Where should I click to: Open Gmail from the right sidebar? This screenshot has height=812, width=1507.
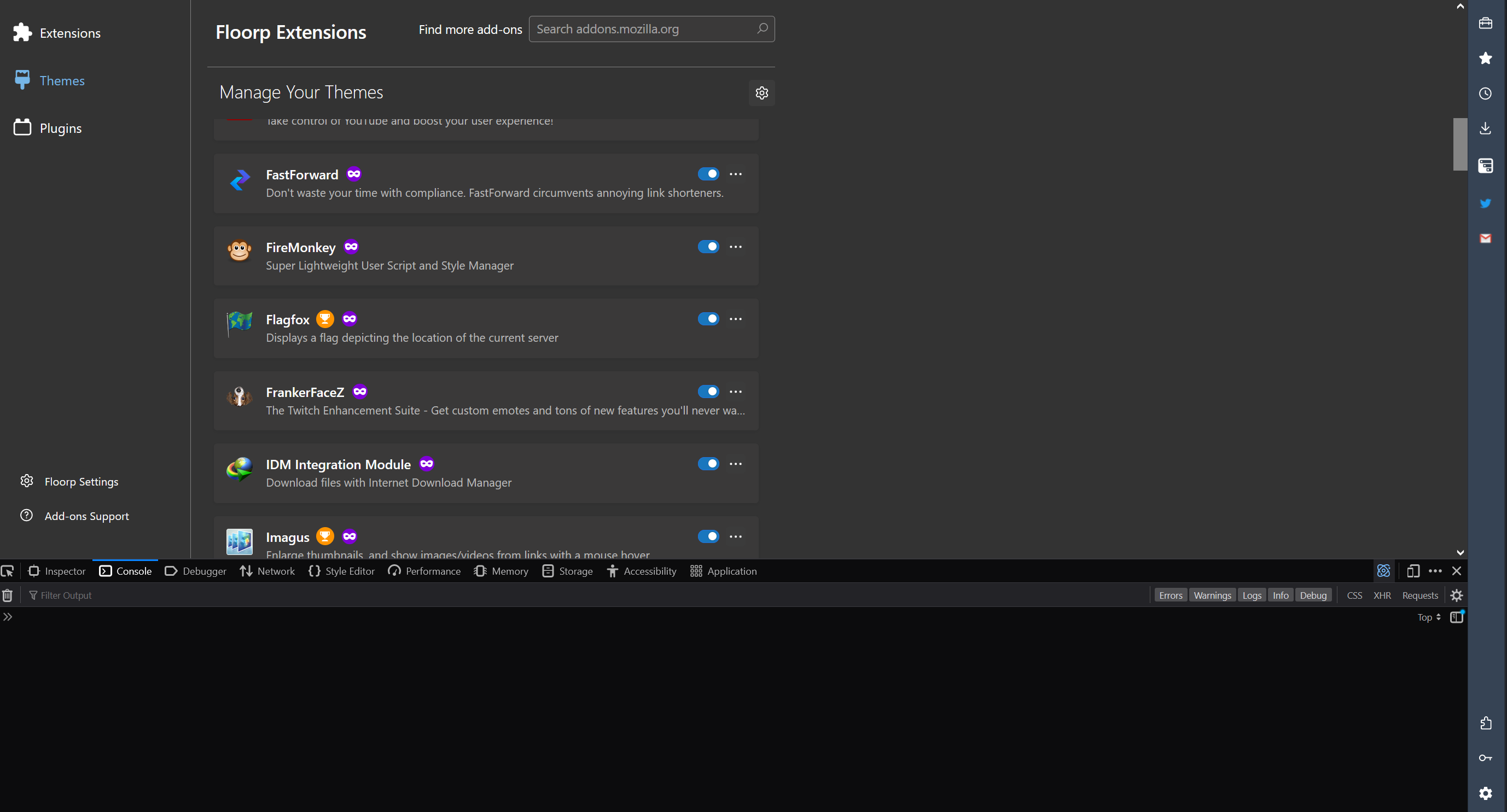coord(1485,238)
